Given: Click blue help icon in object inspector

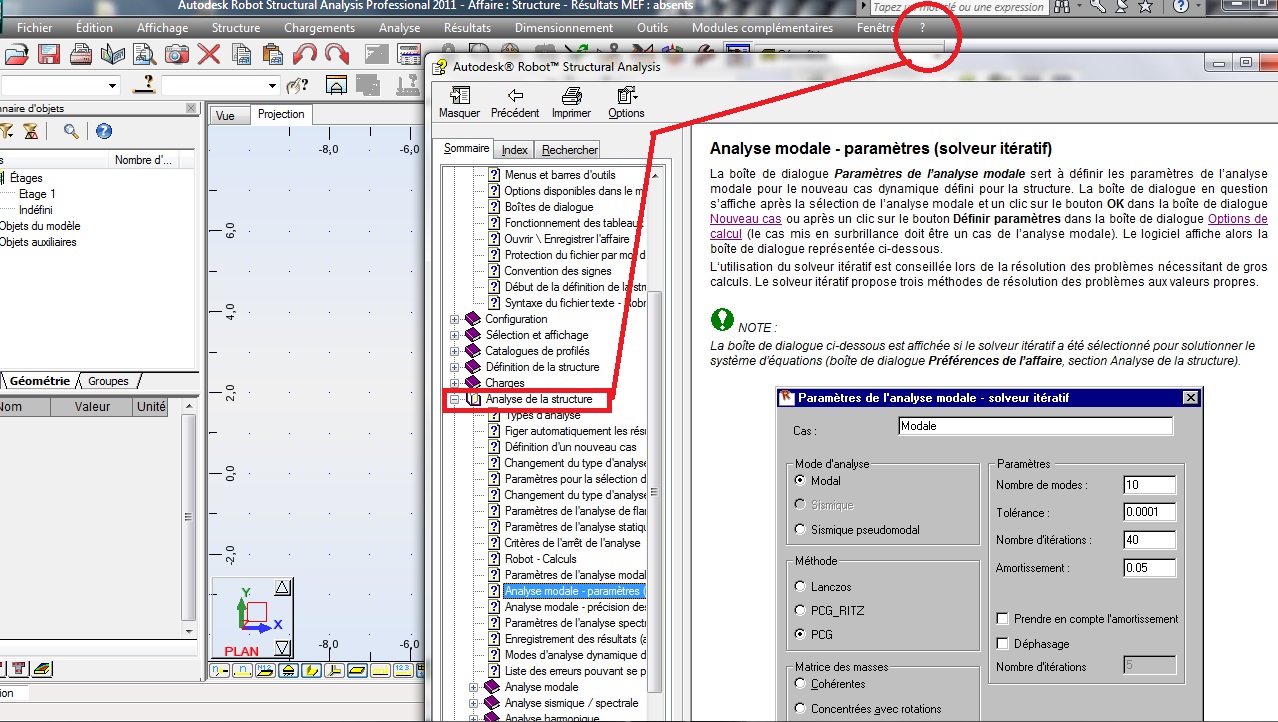Looking at the screenshot, I should (x=103, y=131).
